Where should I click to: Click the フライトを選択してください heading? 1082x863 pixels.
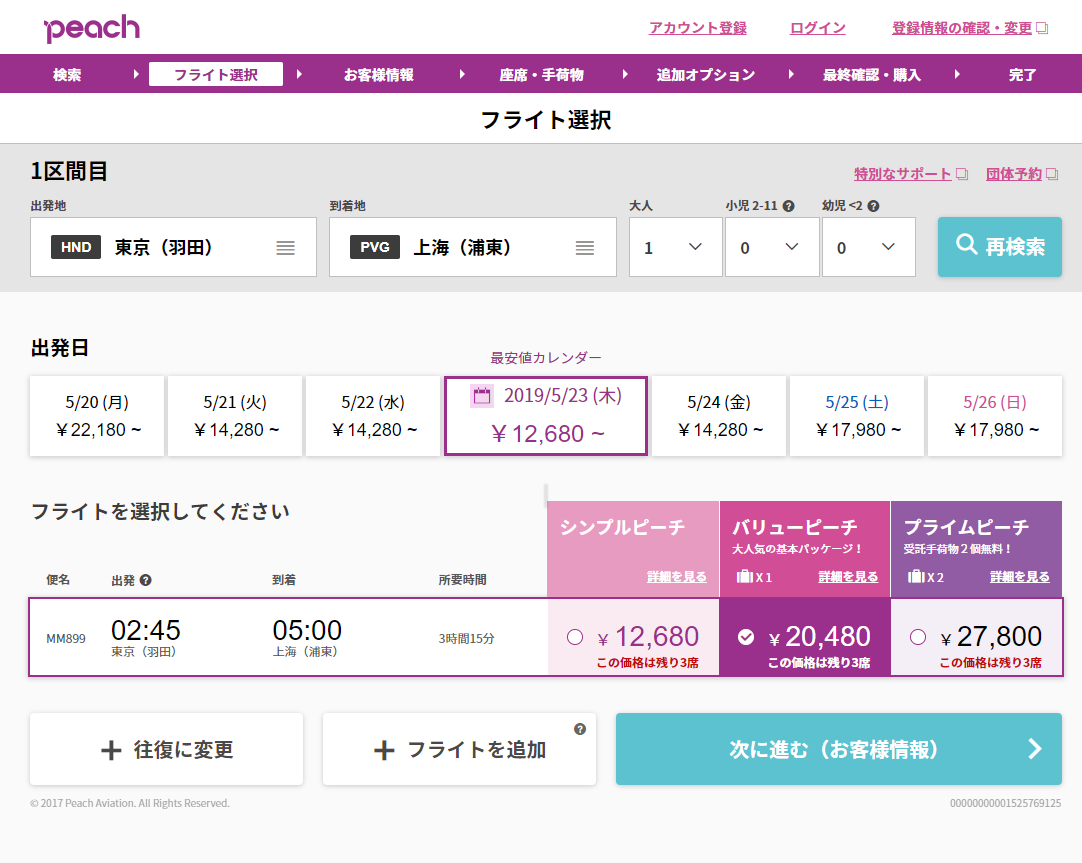coord(160,512)
